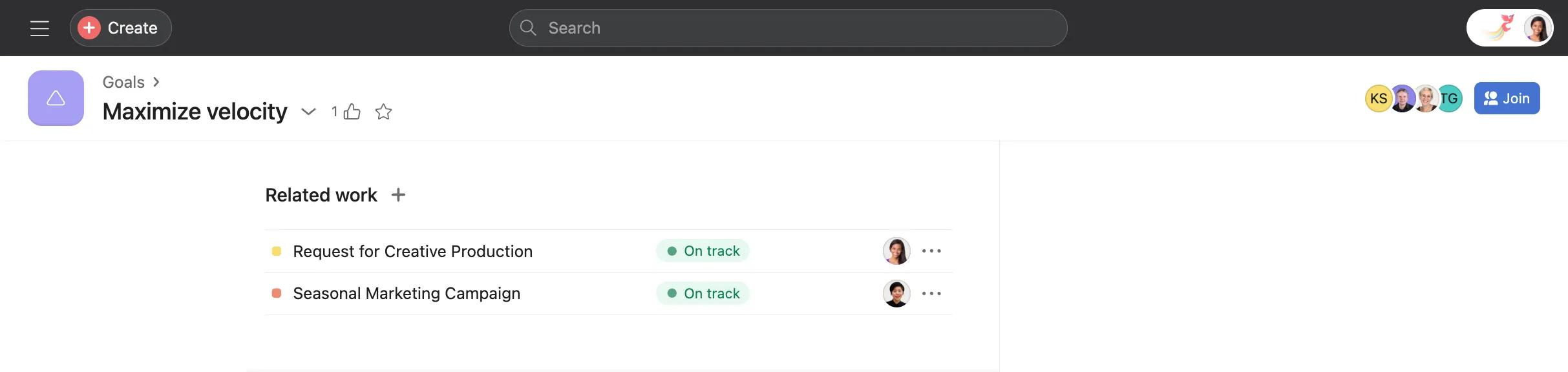Open the hamburger sidebar menu
Screen dimensions: 1568x372
coord(39,28)
